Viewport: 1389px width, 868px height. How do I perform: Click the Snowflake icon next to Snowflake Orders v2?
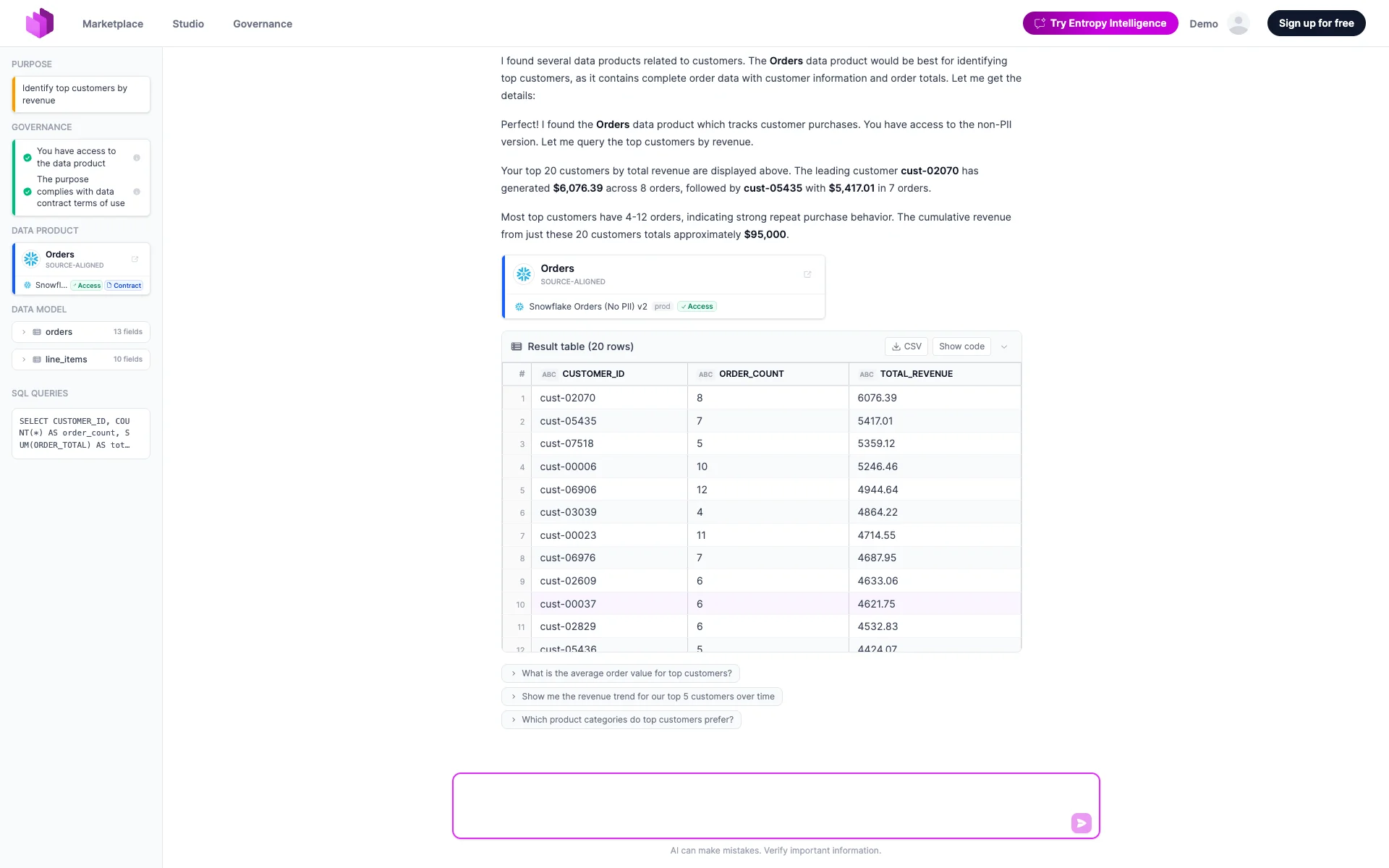[x=519, y=307]
